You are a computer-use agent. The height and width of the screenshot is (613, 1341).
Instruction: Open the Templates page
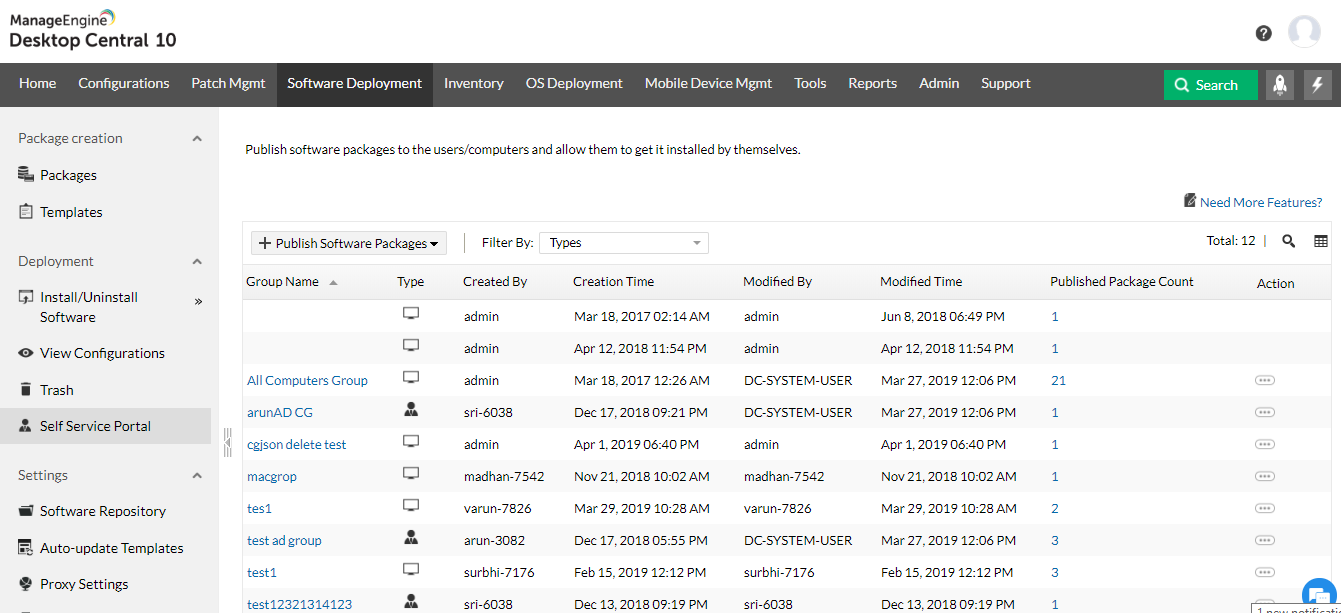72,211
